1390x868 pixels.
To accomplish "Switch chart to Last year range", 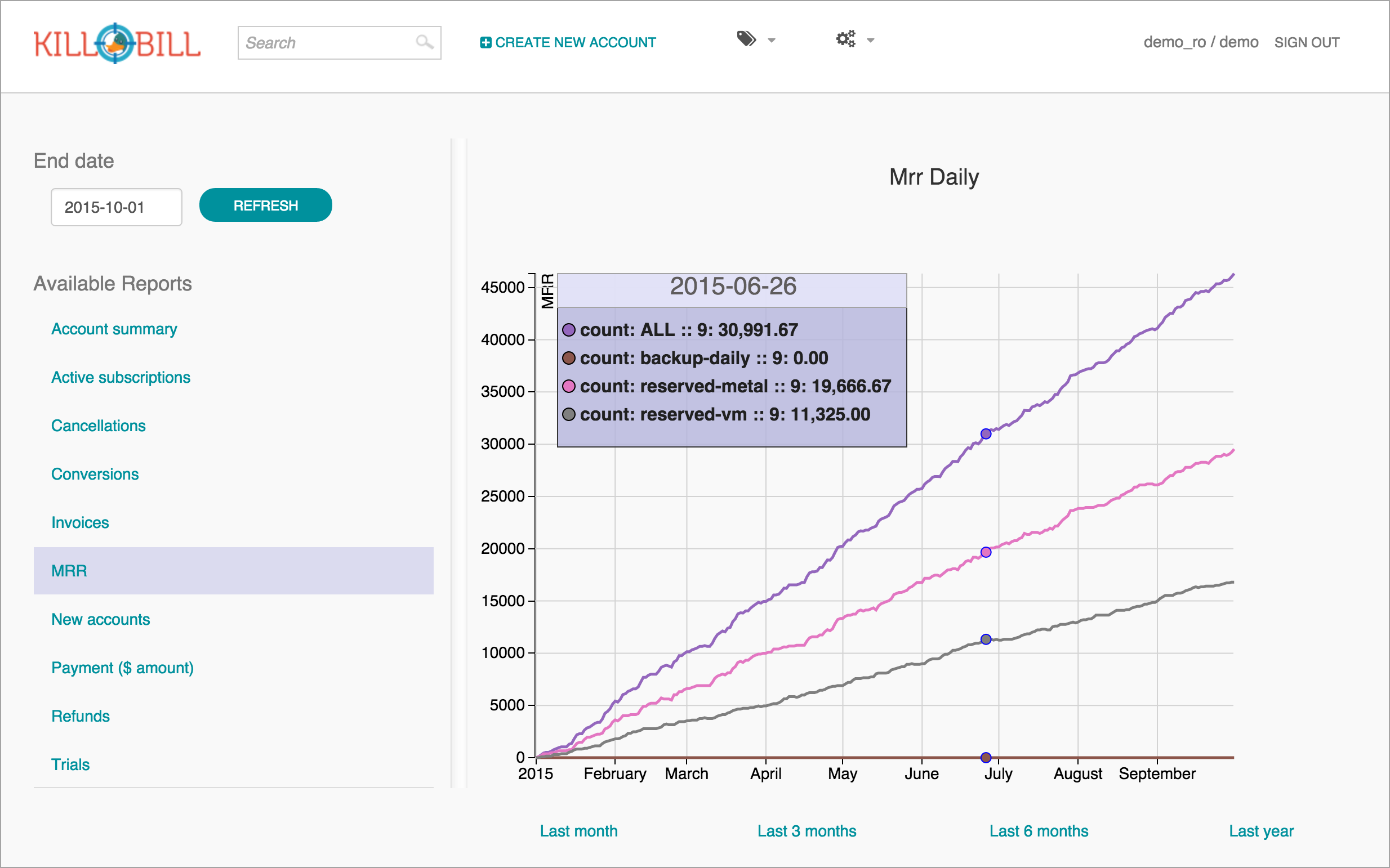I will [1262, 831].
